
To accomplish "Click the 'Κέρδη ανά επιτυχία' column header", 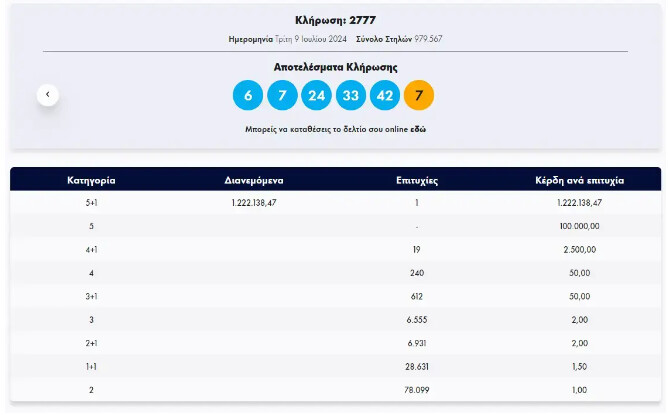I will (x=579, y=181).
